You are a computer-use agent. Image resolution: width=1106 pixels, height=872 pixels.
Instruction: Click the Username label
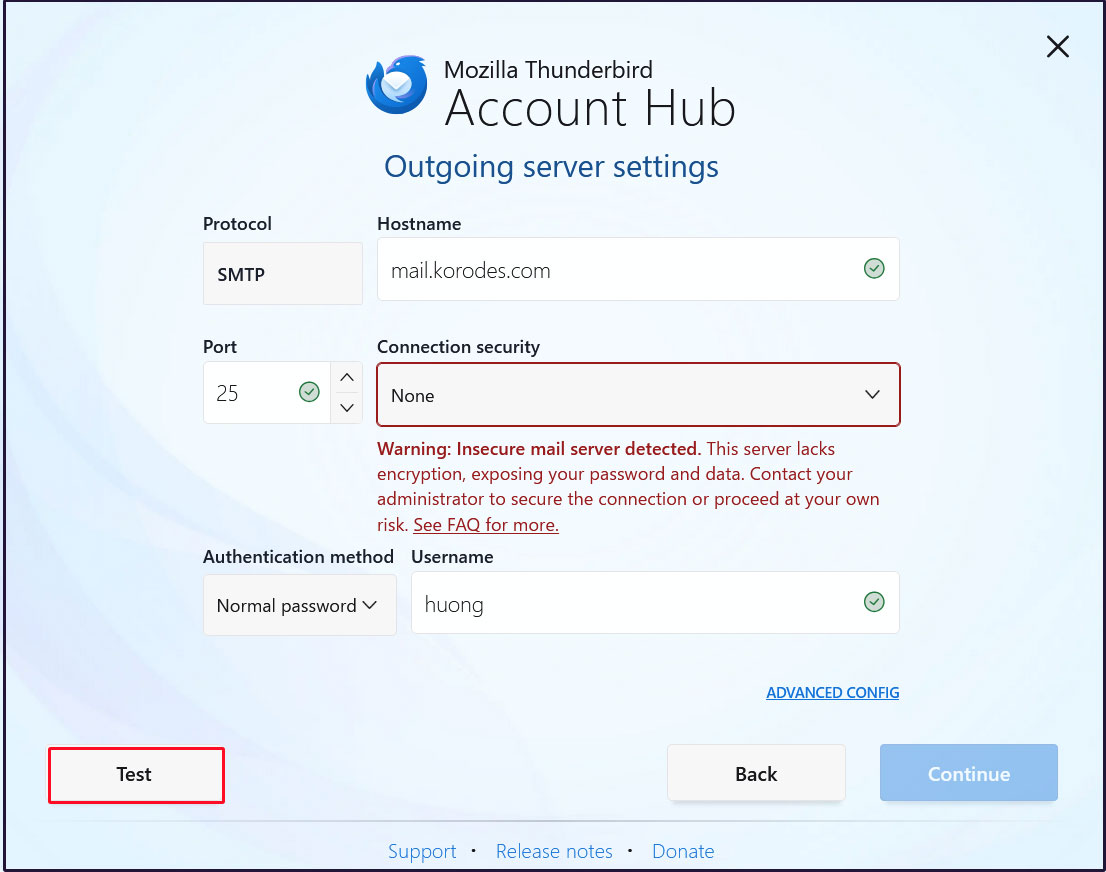[x=452, y=557]
